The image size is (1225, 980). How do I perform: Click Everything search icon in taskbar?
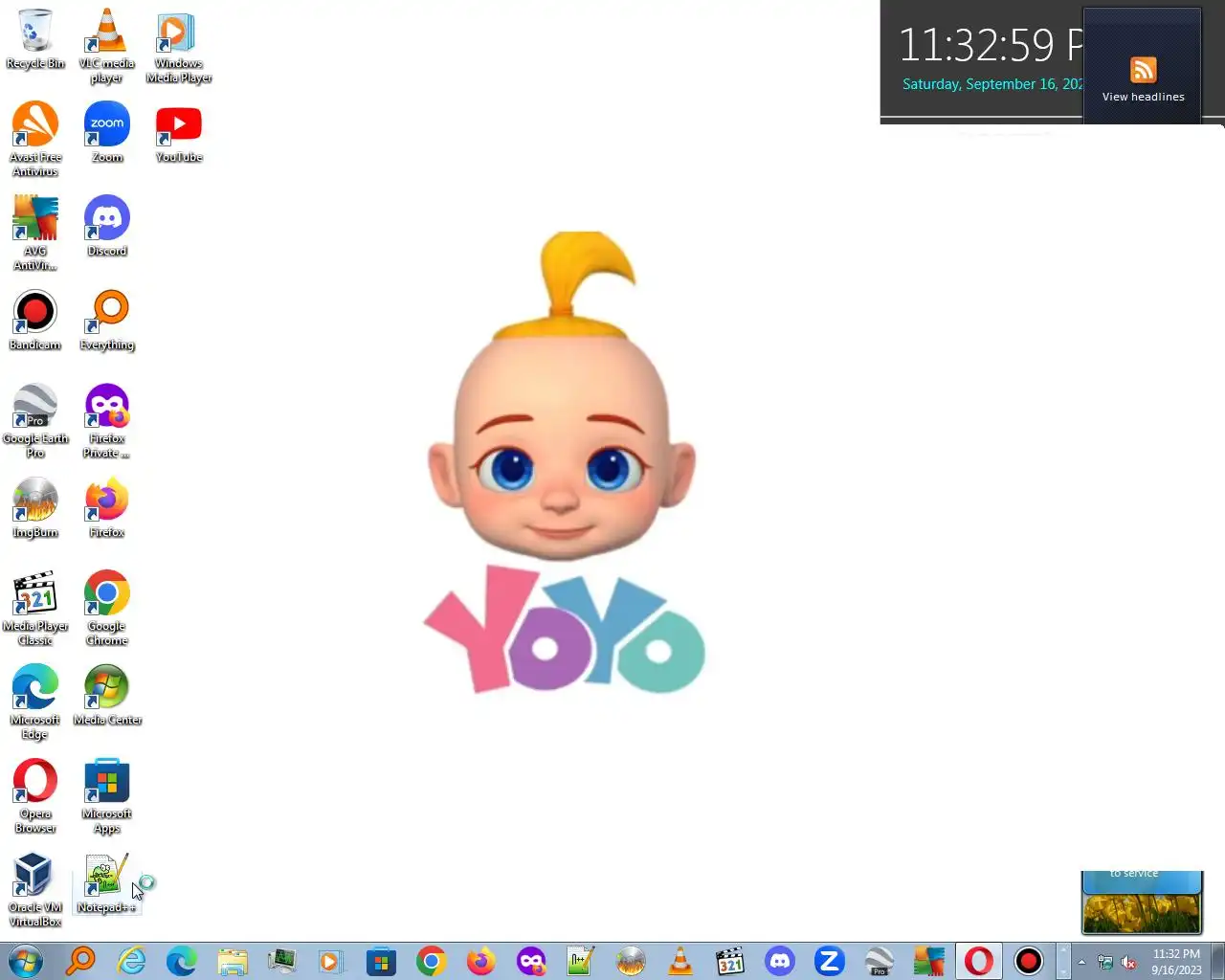click(x=81, y=961)
